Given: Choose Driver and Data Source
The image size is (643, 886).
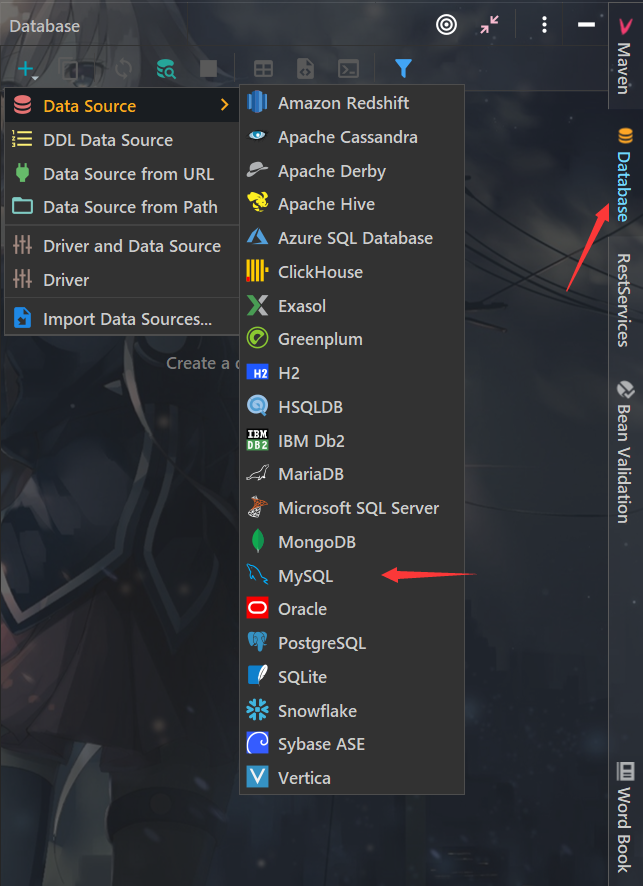Looking at the screenshot, I should click(121, 246).
